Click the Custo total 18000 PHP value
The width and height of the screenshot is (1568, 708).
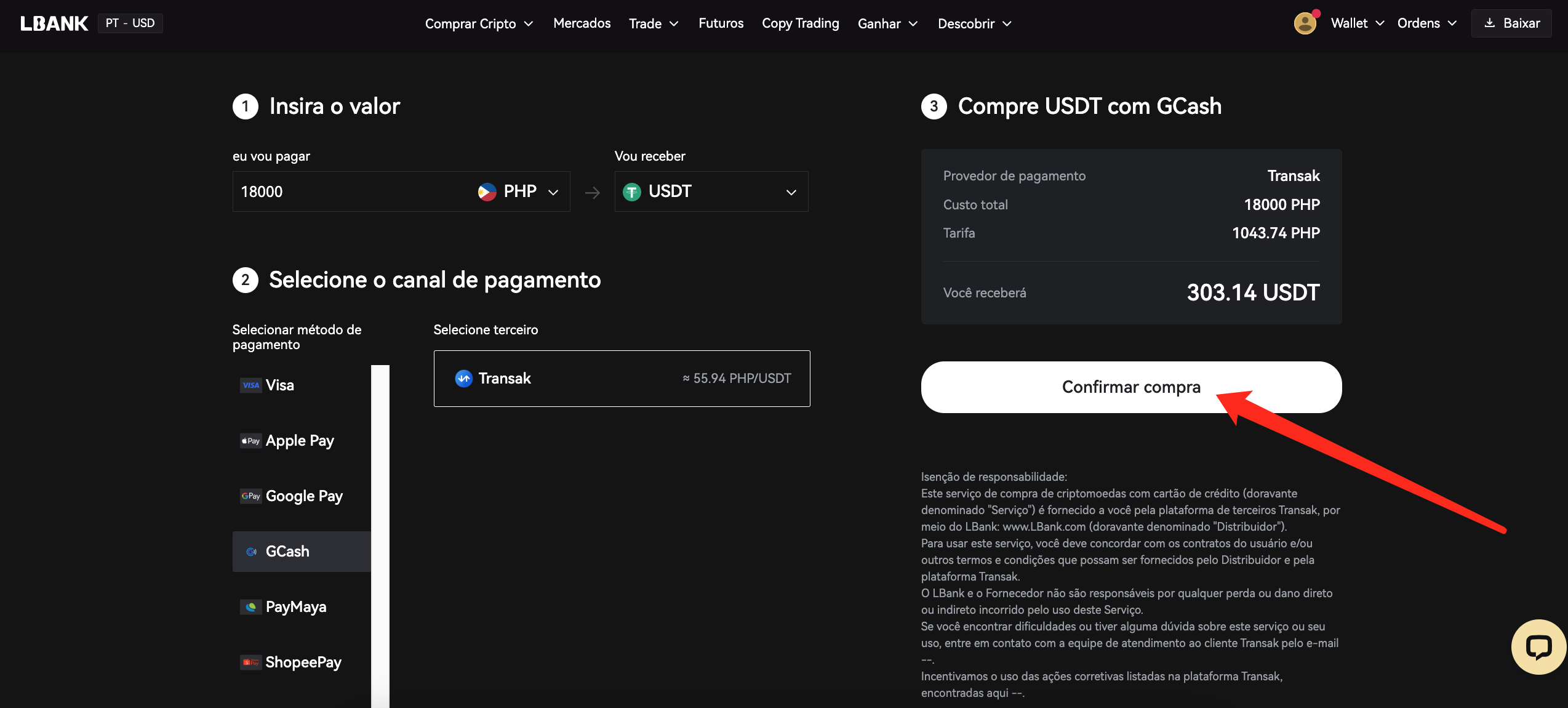[x=1282, y=205]
